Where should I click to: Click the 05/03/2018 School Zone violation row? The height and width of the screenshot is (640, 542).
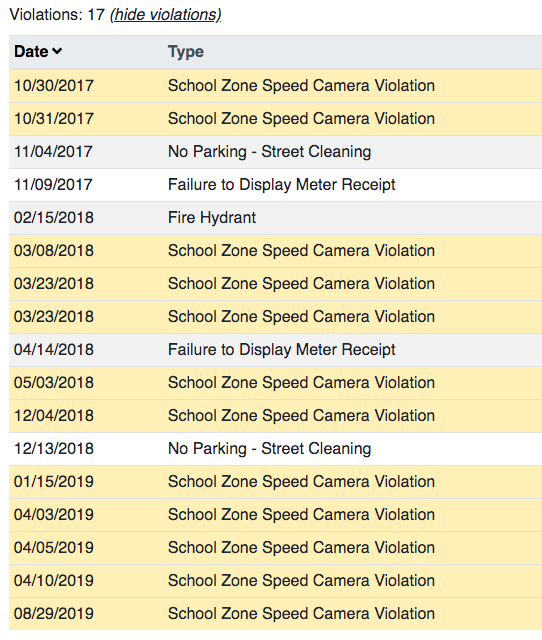point(275,383)
